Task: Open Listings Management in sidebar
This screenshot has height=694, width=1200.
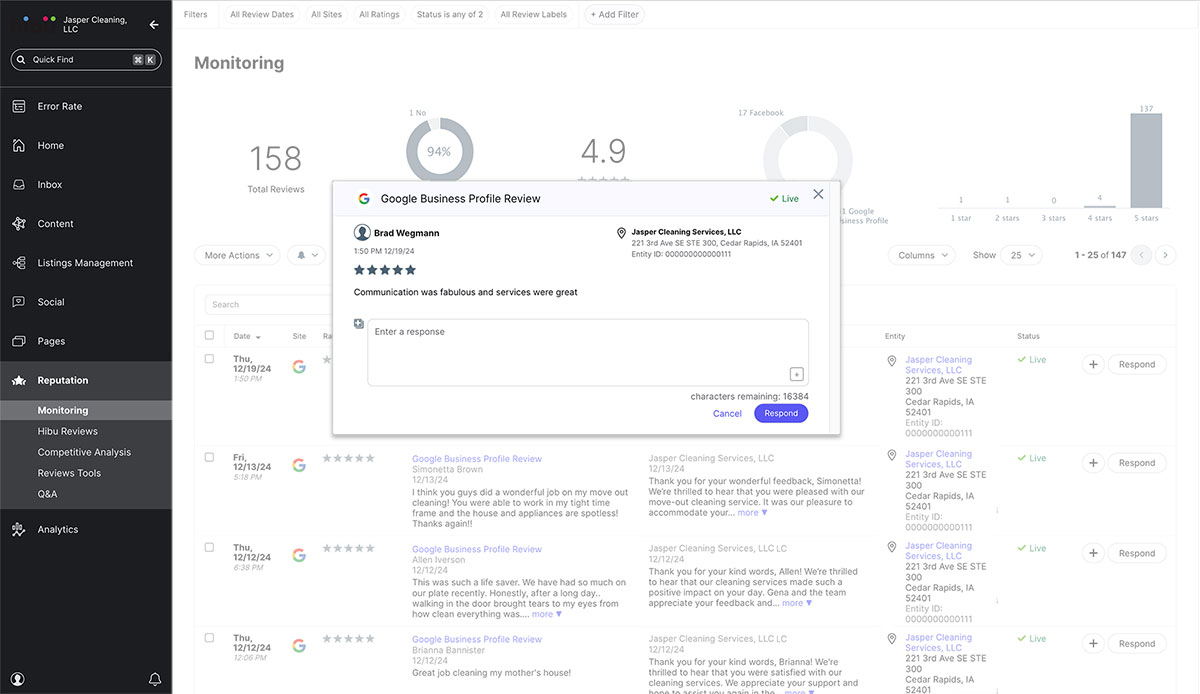Action: coord(19,263)
